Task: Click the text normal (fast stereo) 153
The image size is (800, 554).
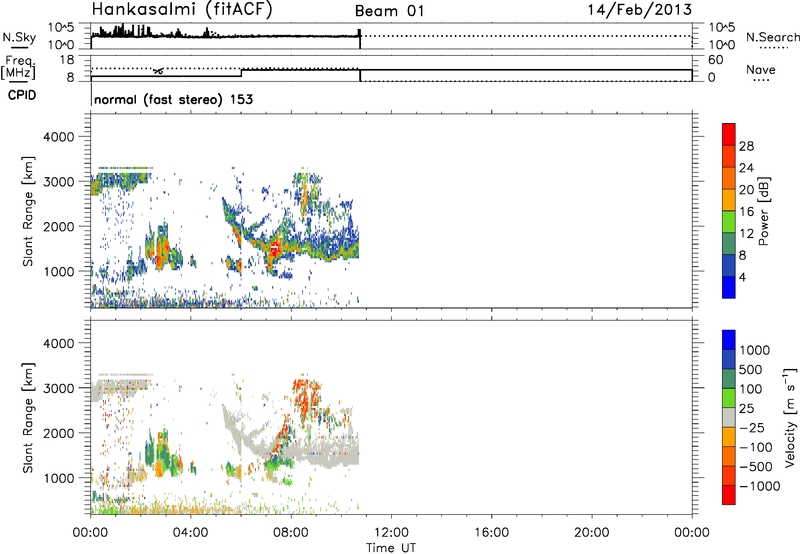Action: [x=173, y=99]
